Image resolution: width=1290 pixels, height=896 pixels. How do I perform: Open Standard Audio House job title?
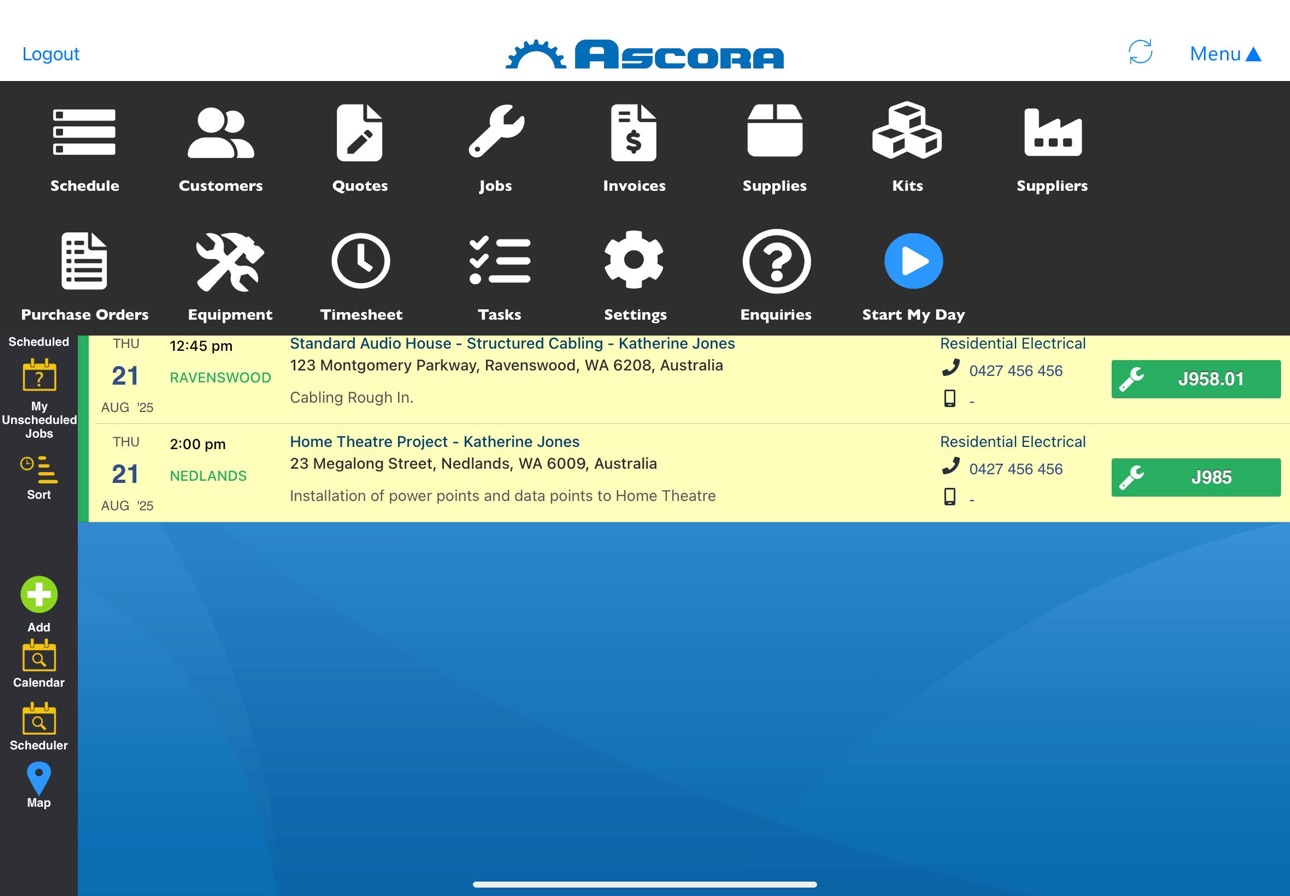click(x=512, y=343)
